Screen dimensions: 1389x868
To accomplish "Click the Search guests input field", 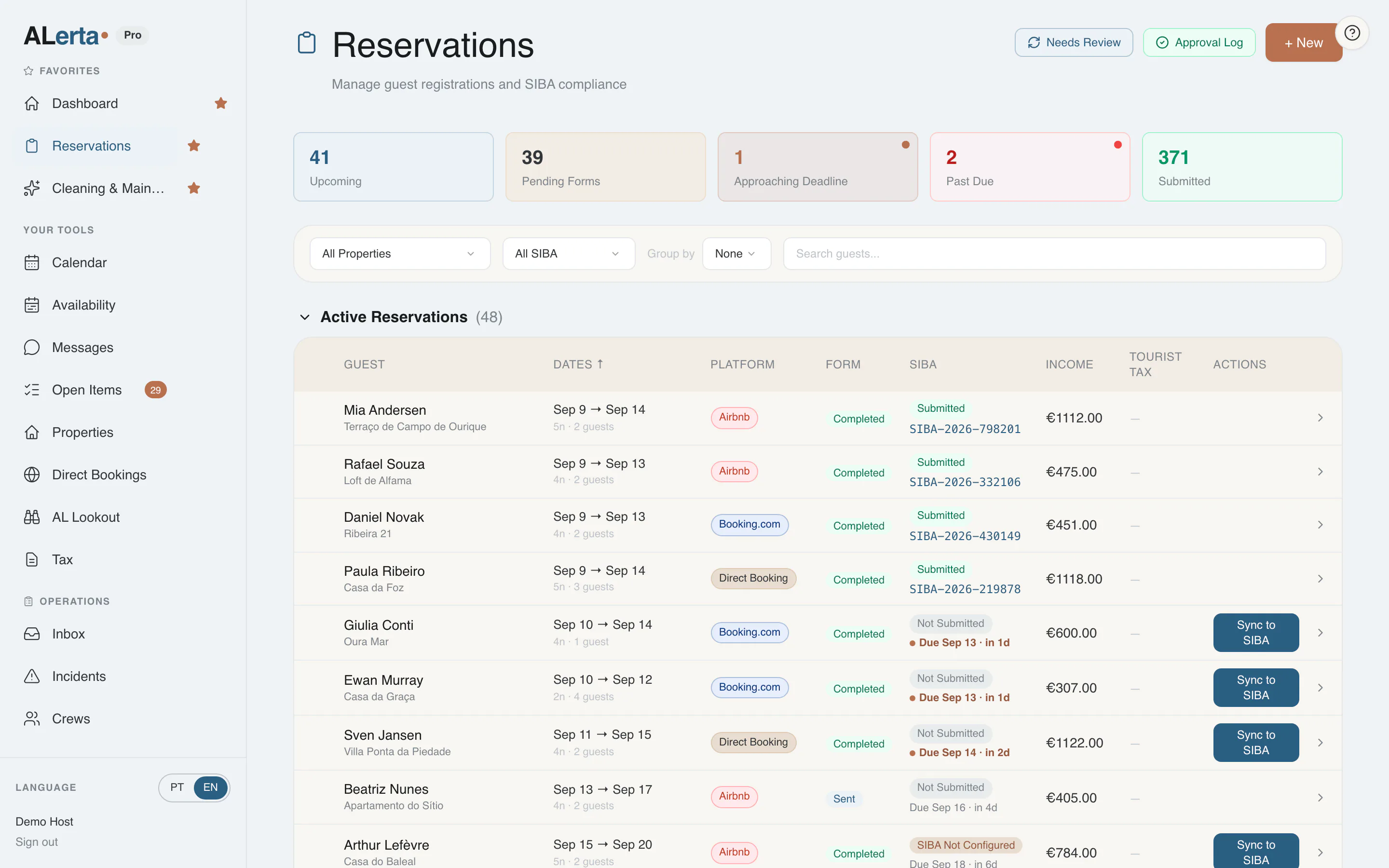I will pyautogui.click(x=1054, y=254).
